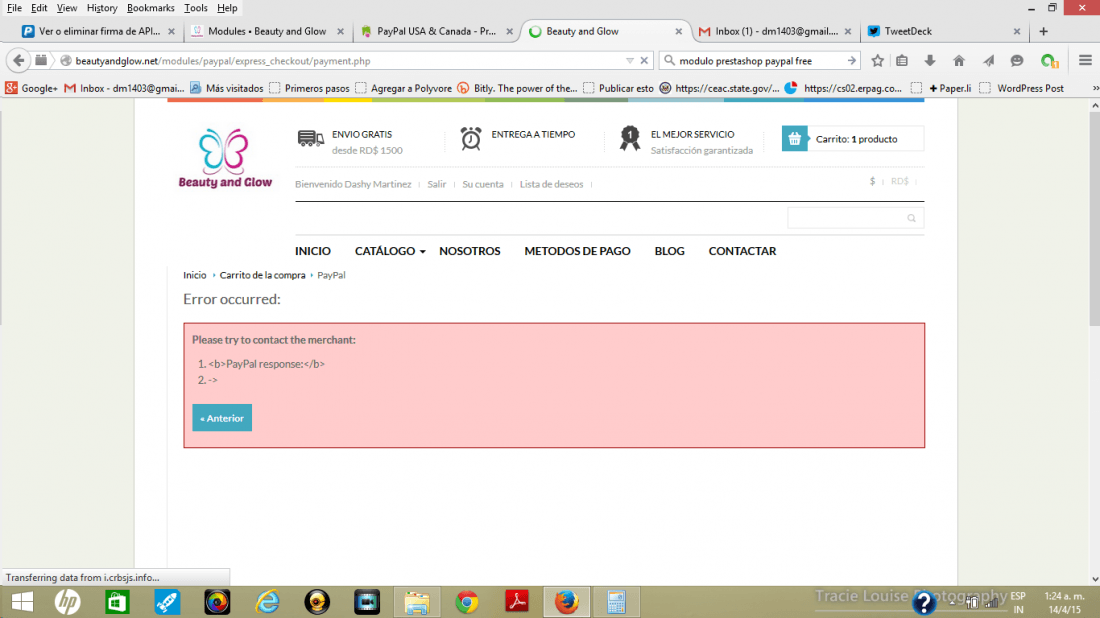The width and height of the screenshot is (1100, 618).
Task: Open the NOSOTROS page link
Action: [x=469, y=250]
